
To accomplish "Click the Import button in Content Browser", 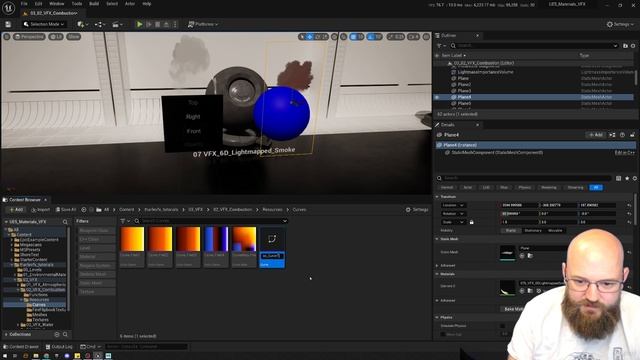I will click(x=40, y=210).
